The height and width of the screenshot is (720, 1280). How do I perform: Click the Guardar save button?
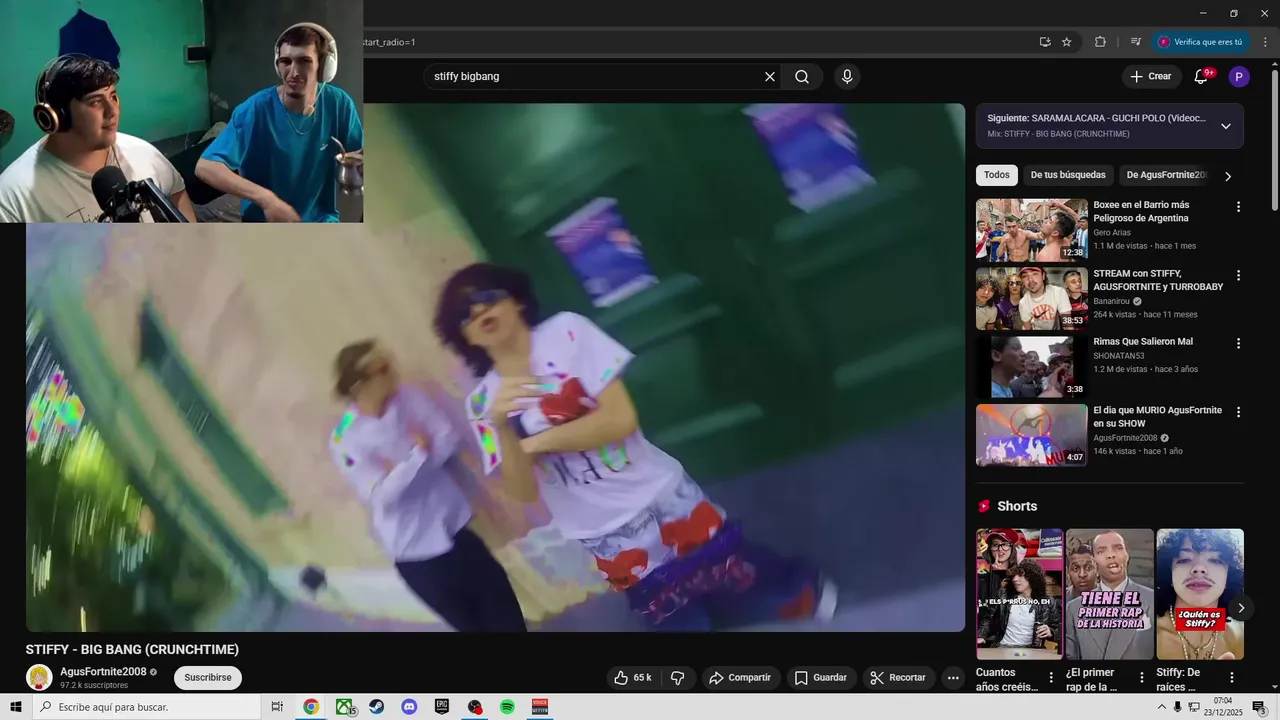[x=821, y=678]
